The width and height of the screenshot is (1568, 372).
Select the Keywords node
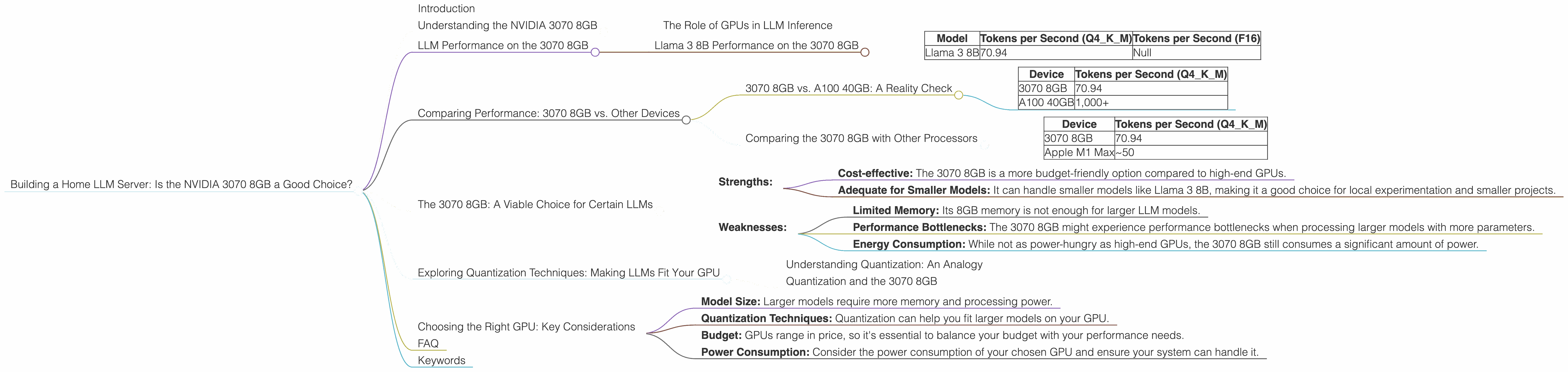pyautogui.click(x=441, y=360)
